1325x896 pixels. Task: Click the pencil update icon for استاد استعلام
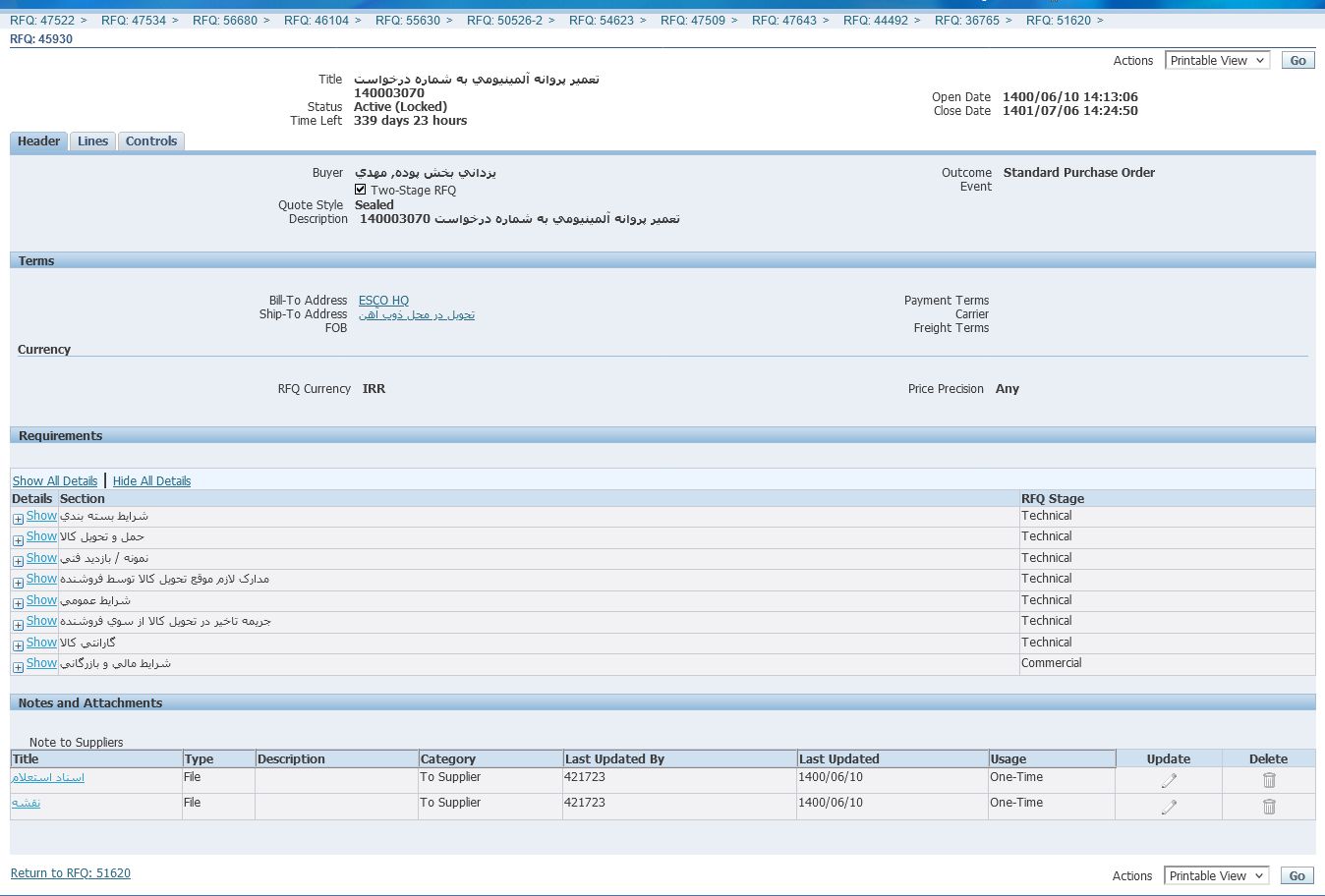1169,780
